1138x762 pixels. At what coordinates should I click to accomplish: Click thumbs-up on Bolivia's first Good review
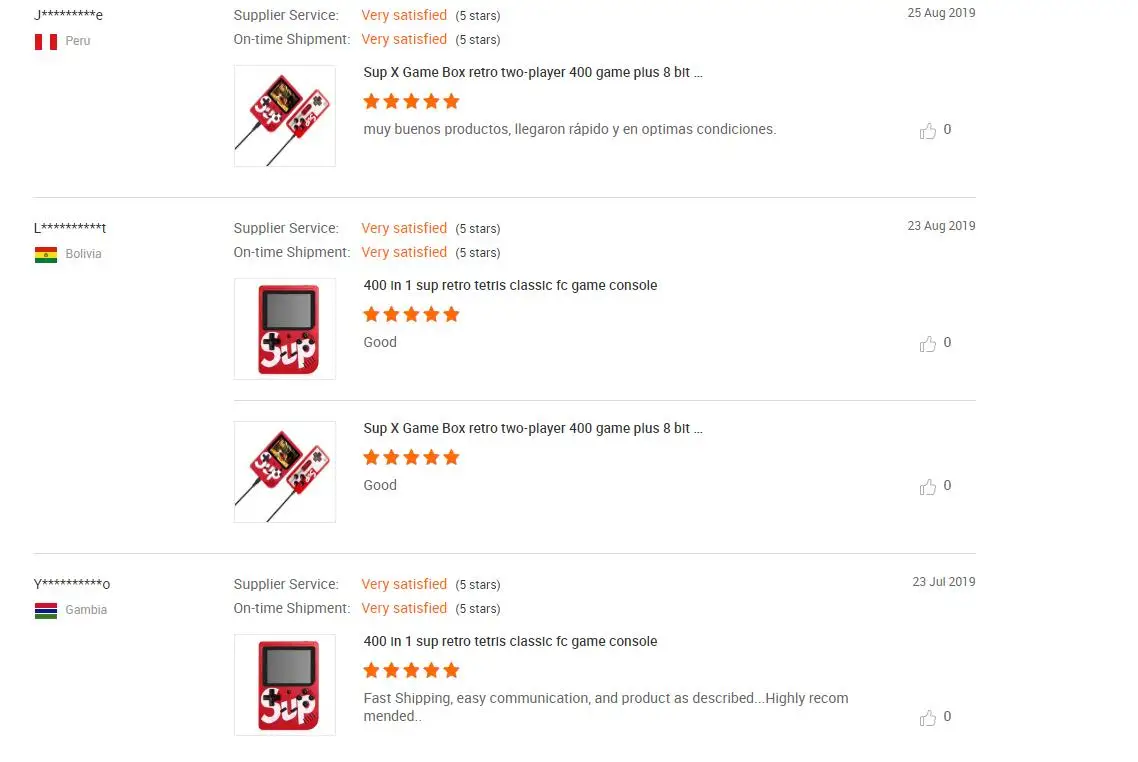pyautogui.click(x=928, y=344)
